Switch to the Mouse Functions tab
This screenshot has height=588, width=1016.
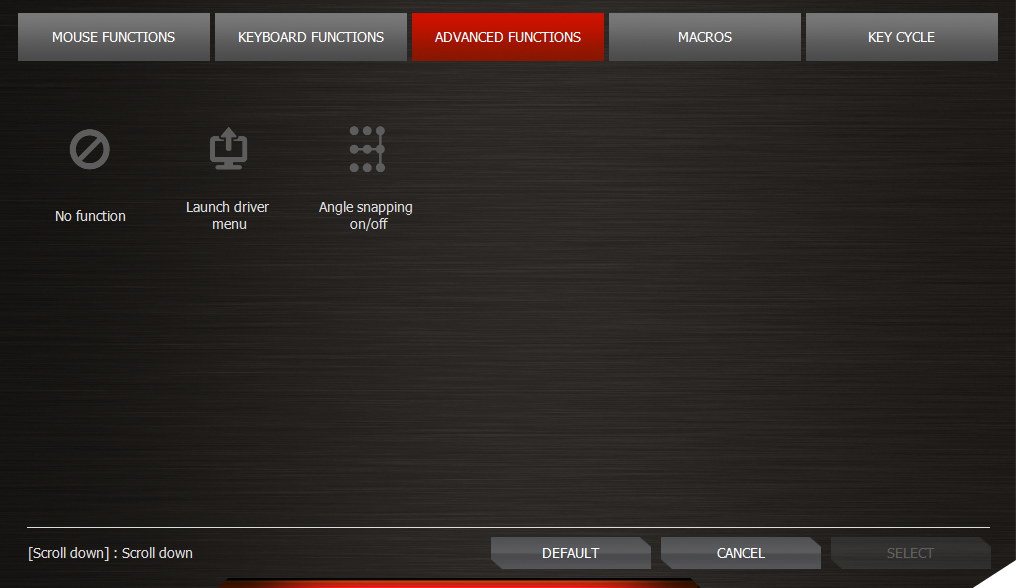113,37
